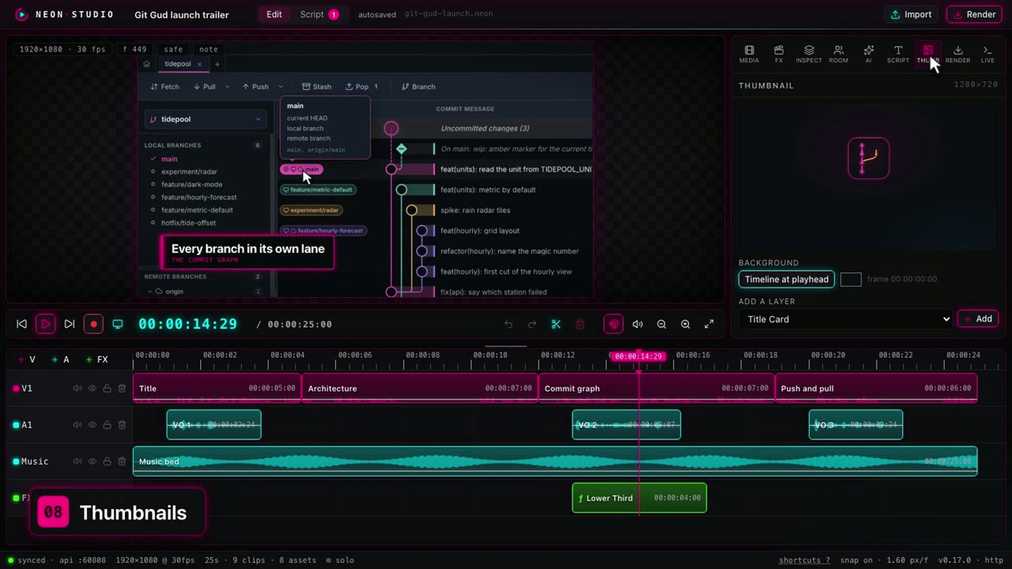Viewport: 1012px width, 569px height.
Task: Add an audio track with + A
Action: (61, 359)
